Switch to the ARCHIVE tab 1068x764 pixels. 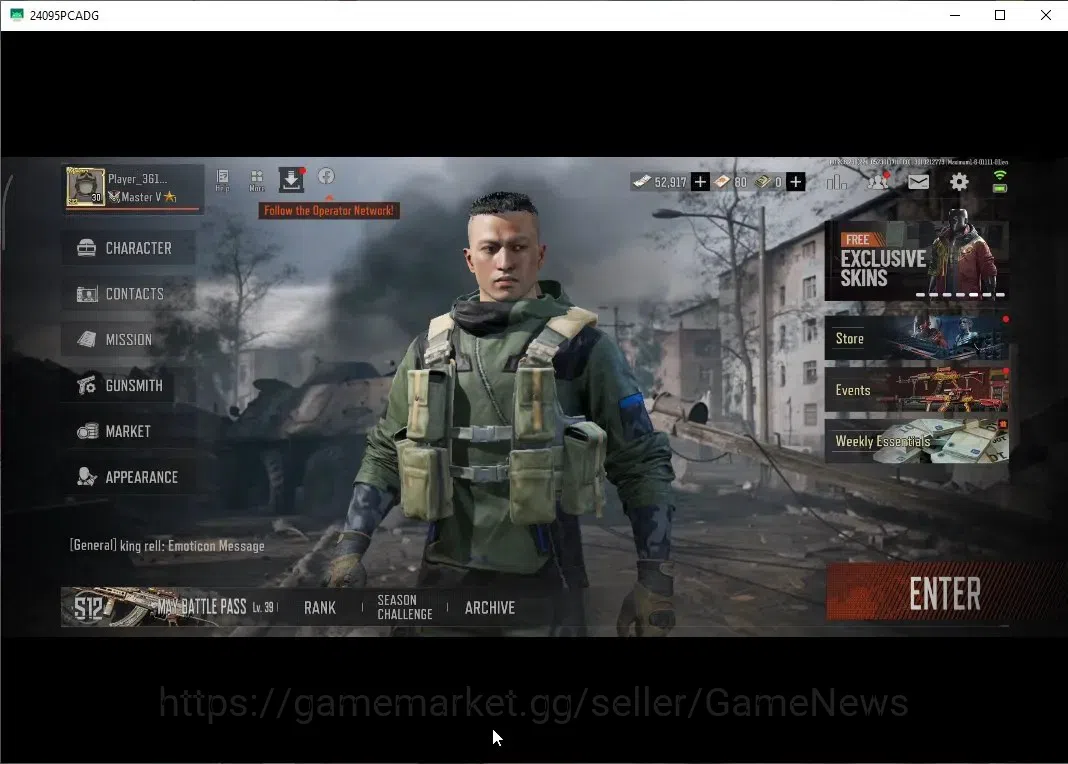click(490, 607)
